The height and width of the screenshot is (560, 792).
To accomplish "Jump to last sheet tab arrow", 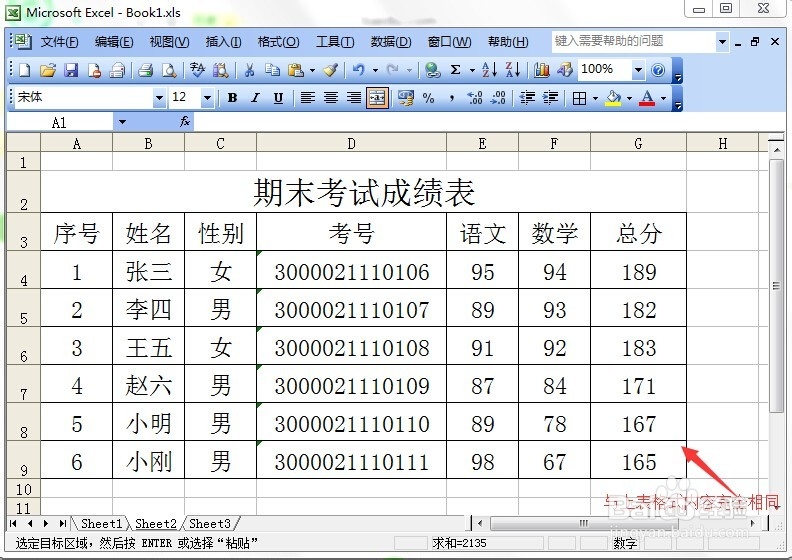I will point(63,524).
